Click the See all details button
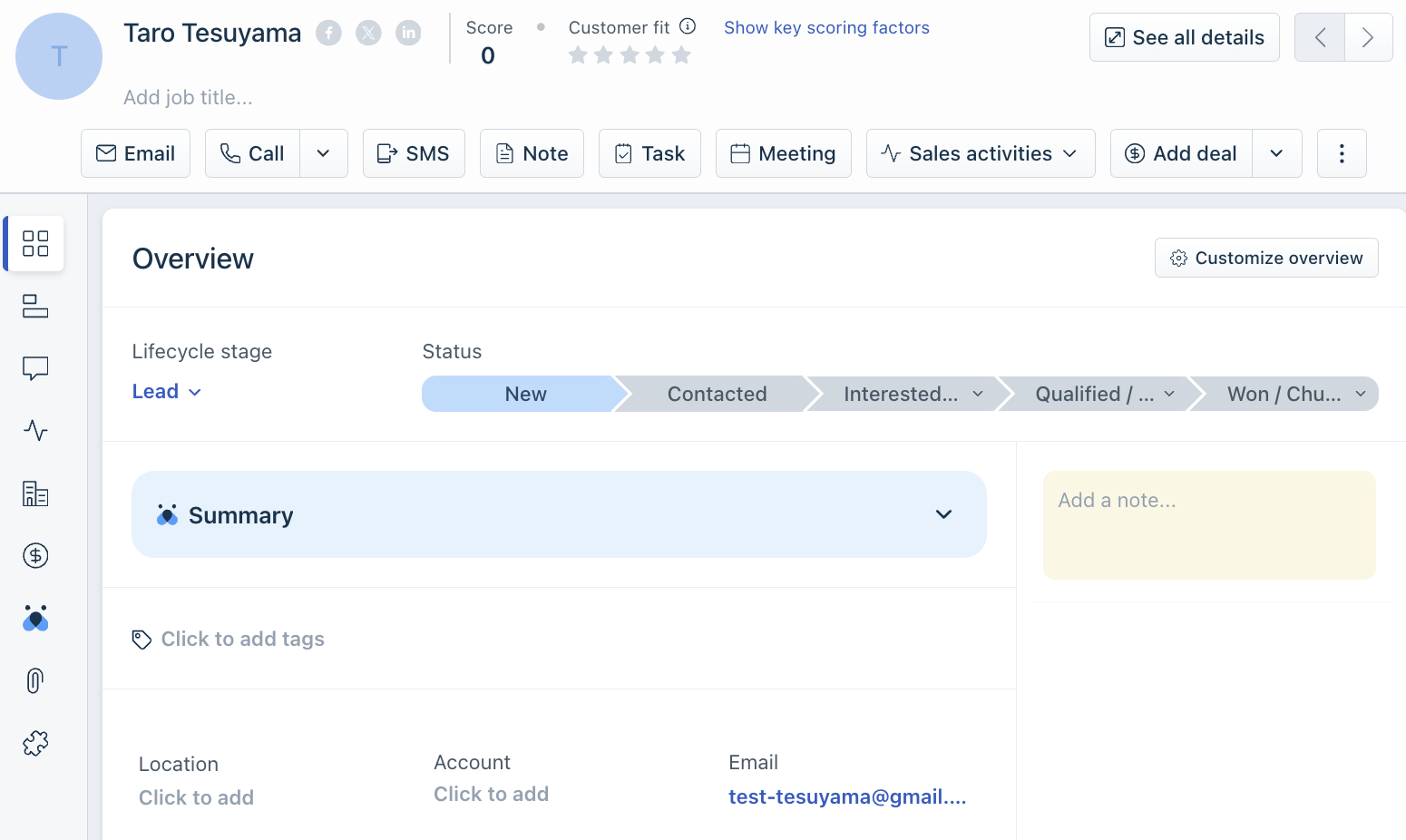This screenshot has height=840, width=1406. click(1184, 37)
